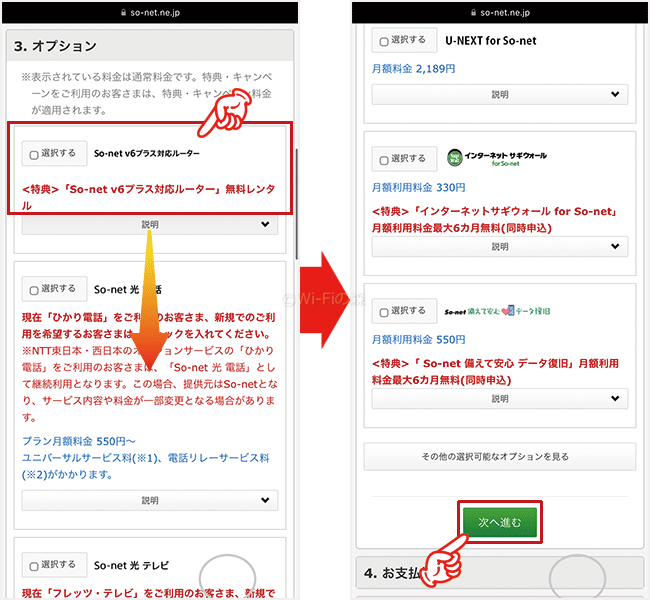Click the green 次へ進む button
650x600 pixels.
click(500, 522)
